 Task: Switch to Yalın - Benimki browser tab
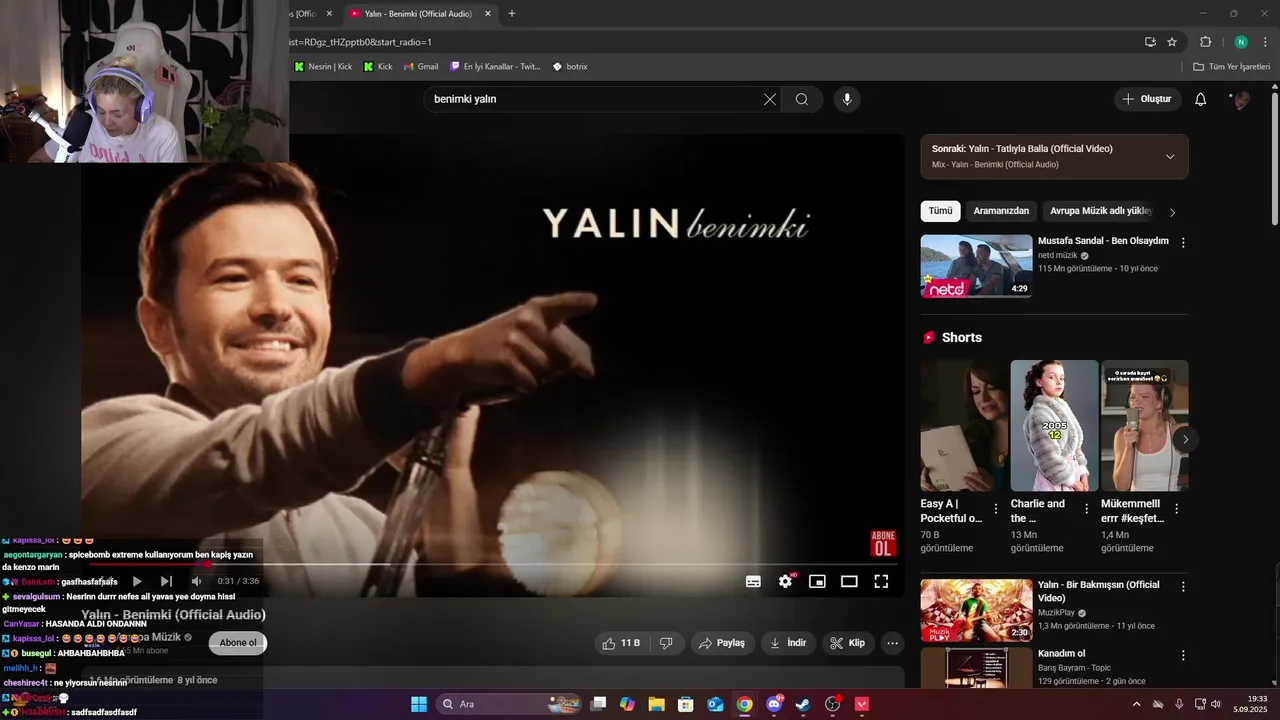point(418,14)
